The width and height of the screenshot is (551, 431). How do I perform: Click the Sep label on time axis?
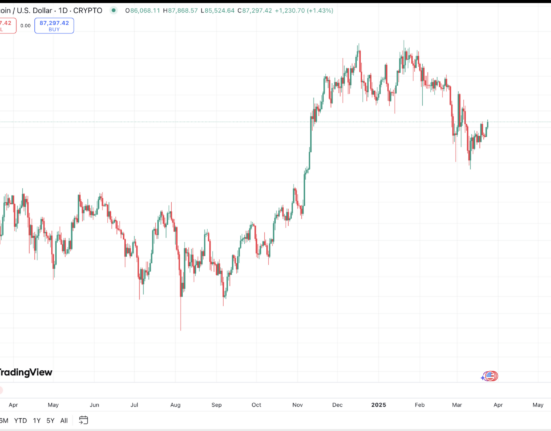[x=217, y=405]
